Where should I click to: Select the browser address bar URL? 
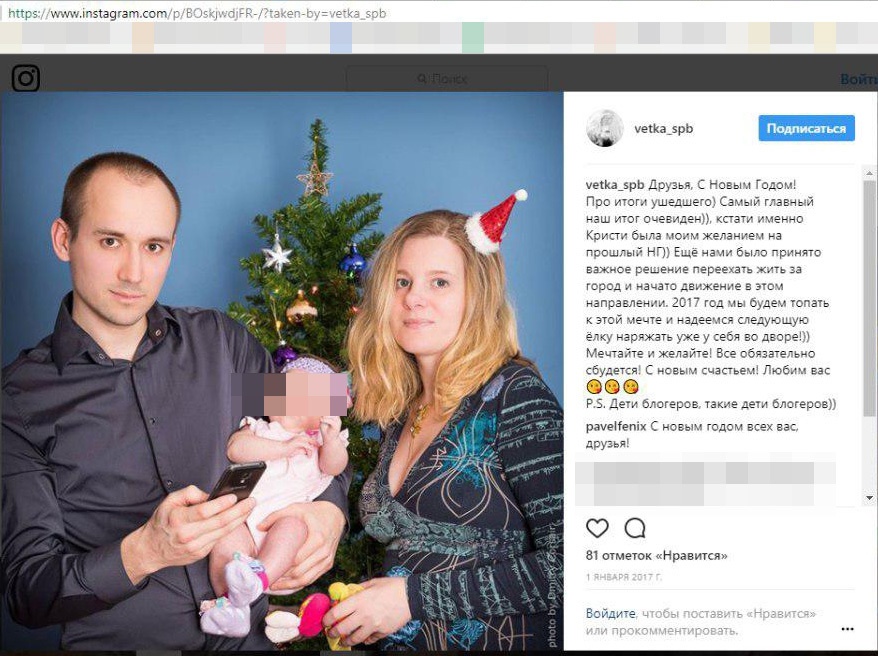point(197,13)
